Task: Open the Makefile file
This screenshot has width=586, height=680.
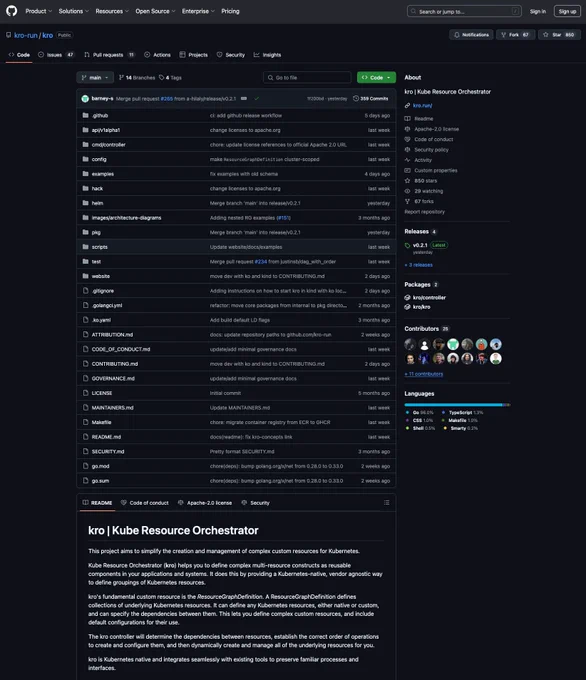Action: pos(101,422)
